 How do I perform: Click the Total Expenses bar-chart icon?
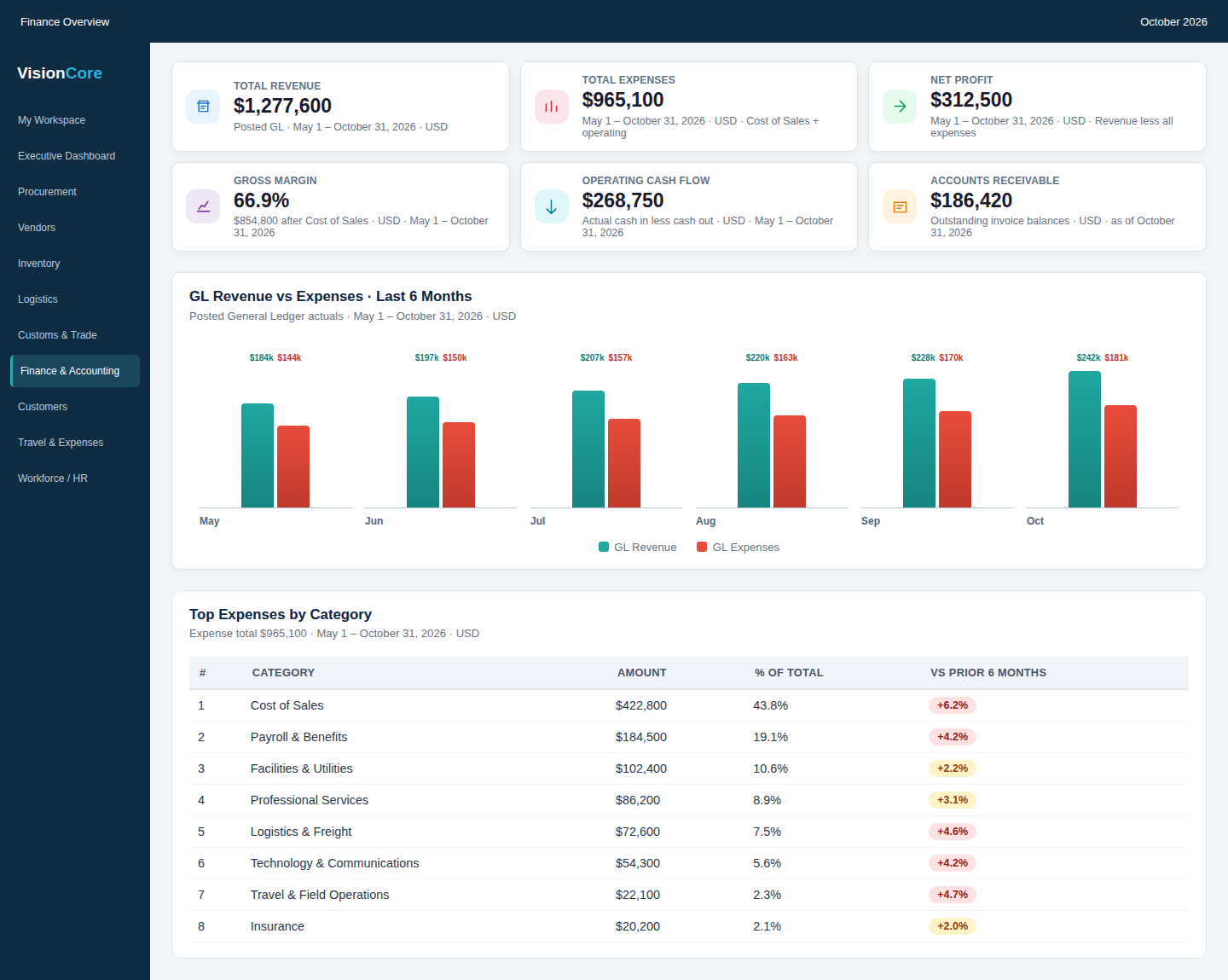click(552, 107)
